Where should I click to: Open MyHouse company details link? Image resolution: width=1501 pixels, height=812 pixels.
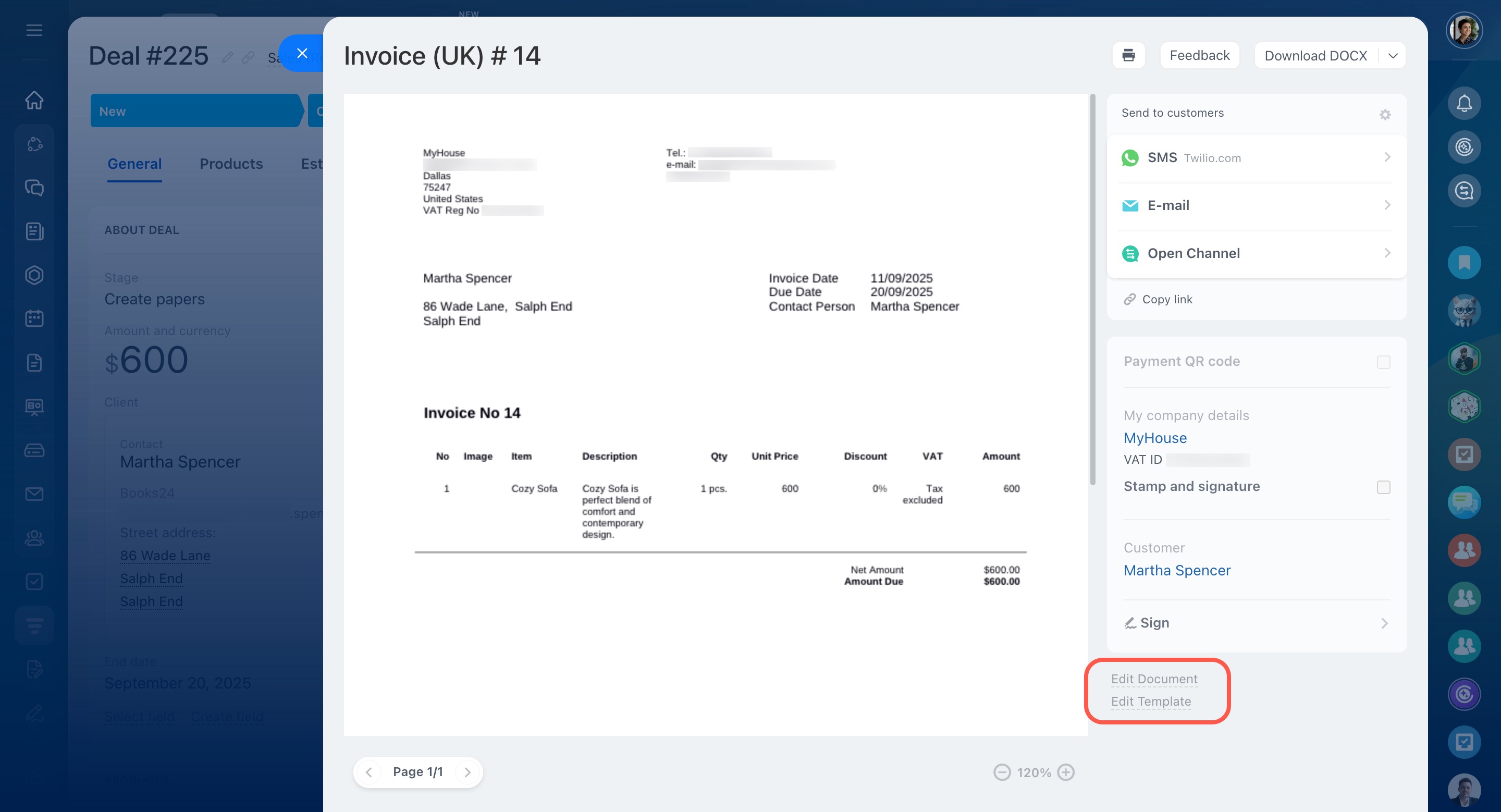click(1154, 437)
